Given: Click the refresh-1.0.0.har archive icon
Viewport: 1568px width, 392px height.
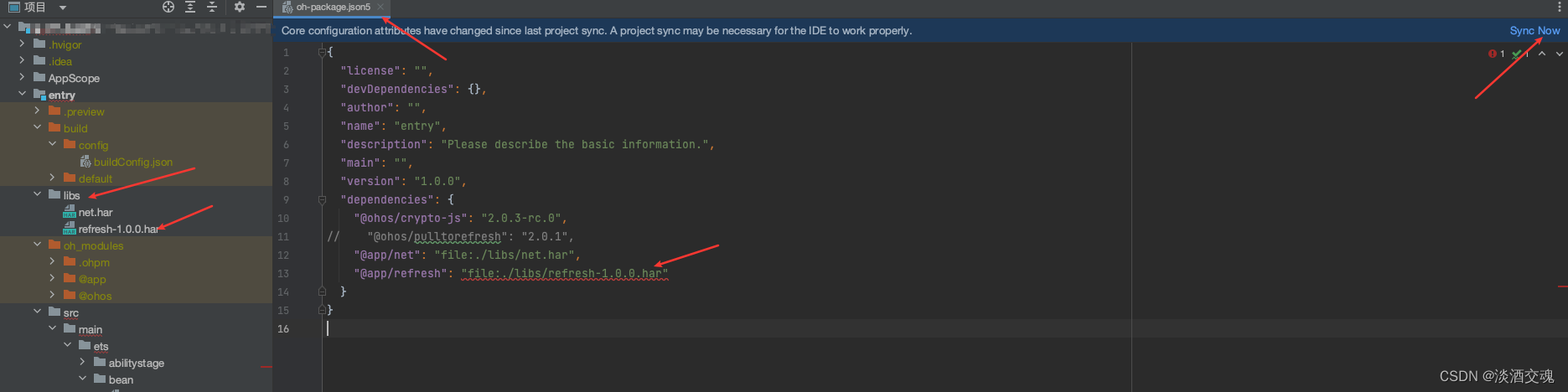Looking at the screenshot, I should click(x=70, y=229).
